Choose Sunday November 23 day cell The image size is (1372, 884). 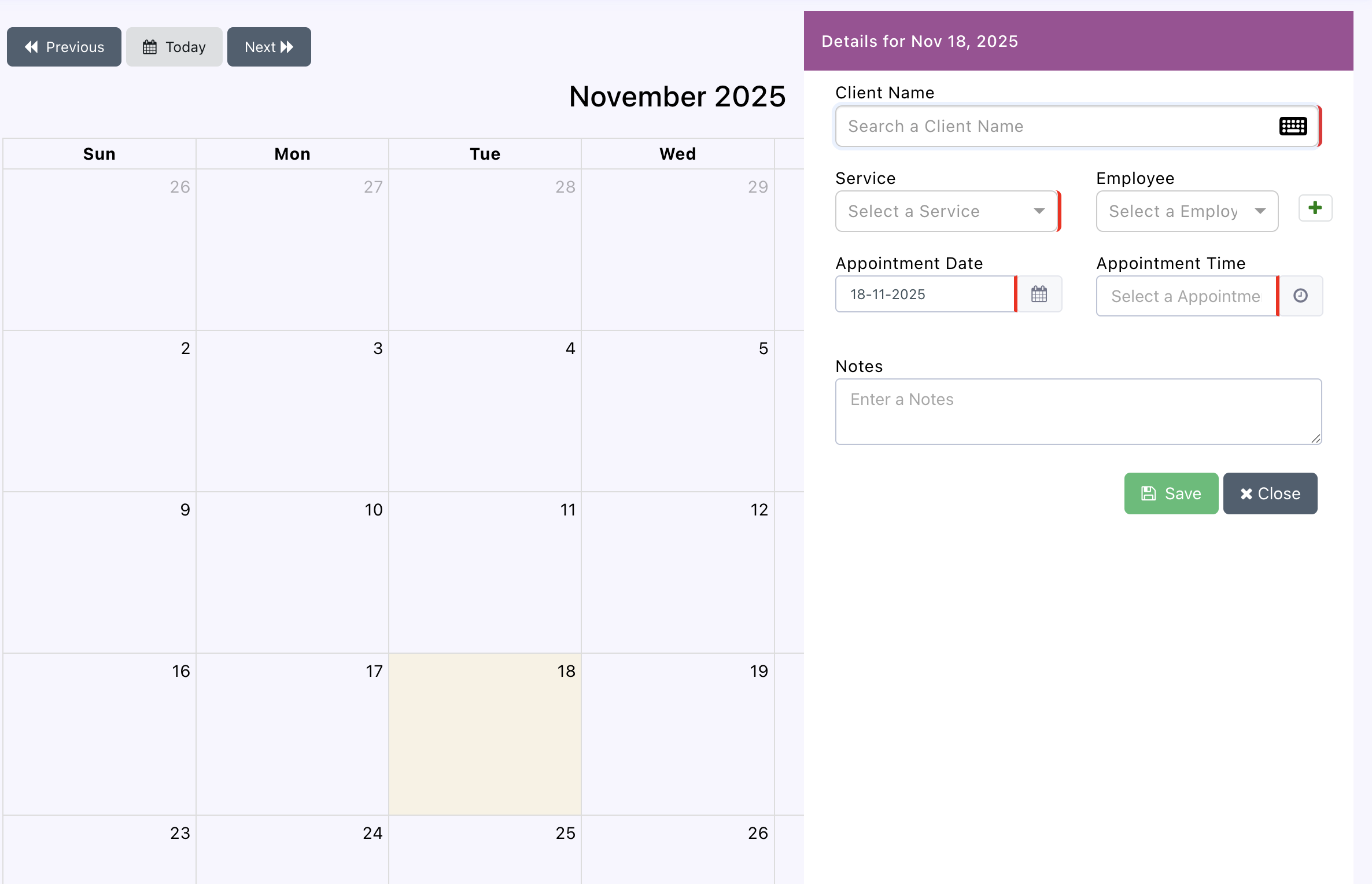(99, 849)
